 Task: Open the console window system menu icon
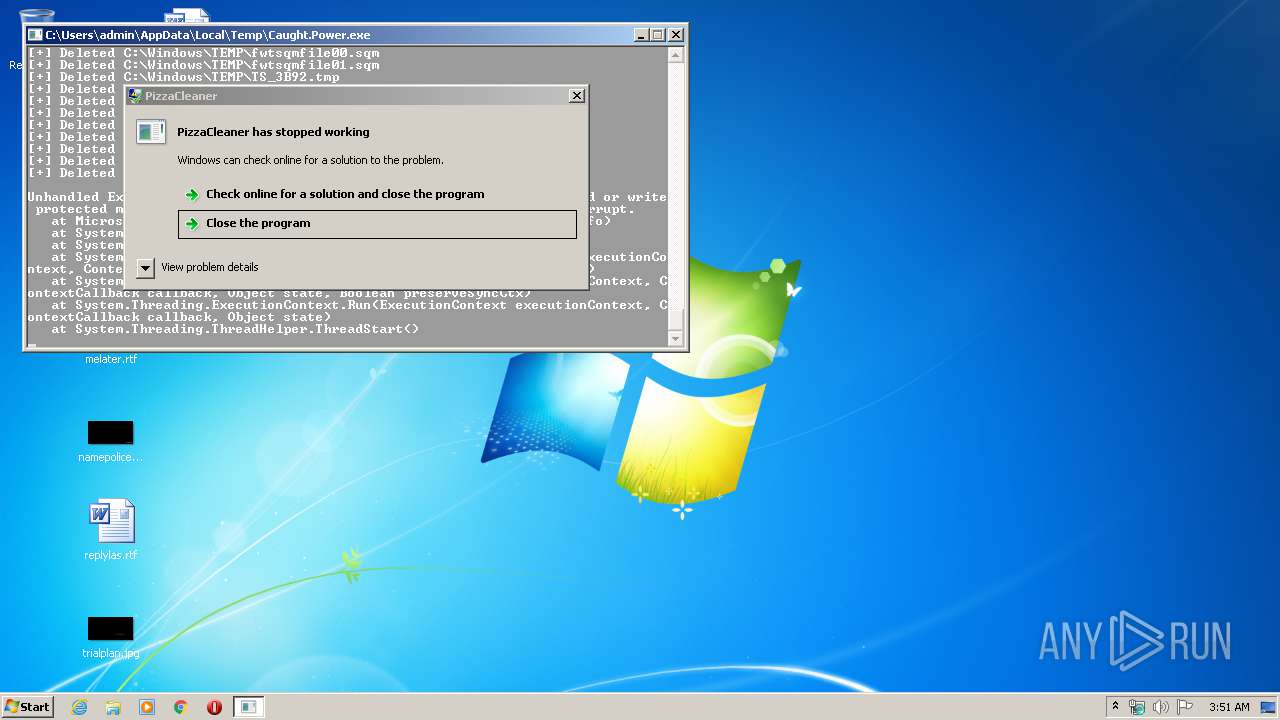35,35
